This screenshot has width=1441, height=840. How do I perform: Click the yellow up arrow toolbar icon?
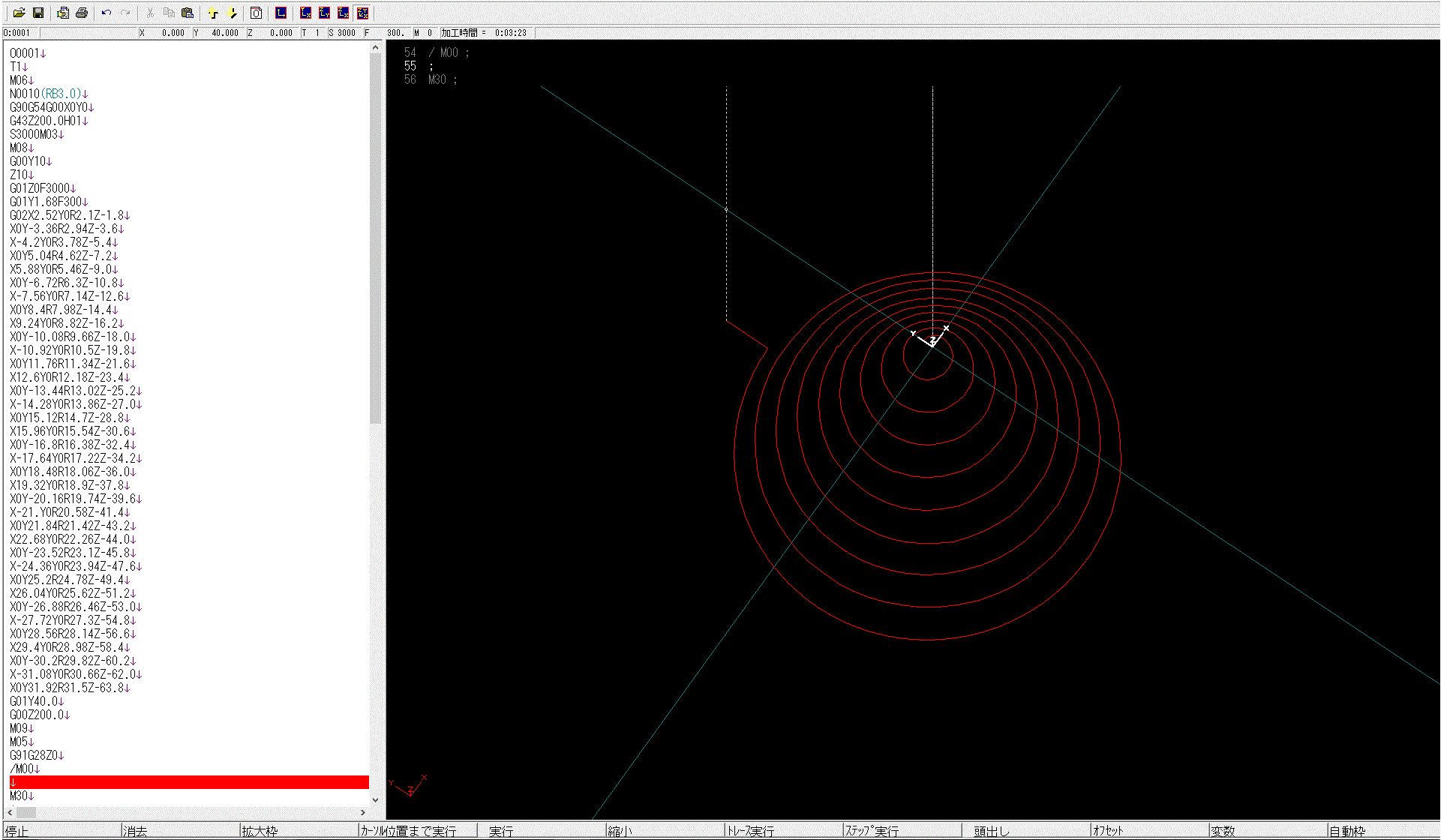214,13
